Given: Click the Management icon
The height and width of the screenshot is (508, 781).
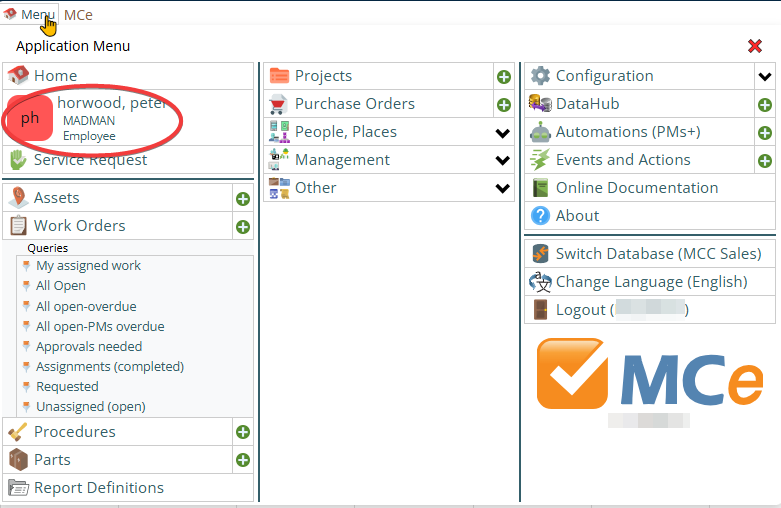Looking at the screenshot, I should coord(279,159).
